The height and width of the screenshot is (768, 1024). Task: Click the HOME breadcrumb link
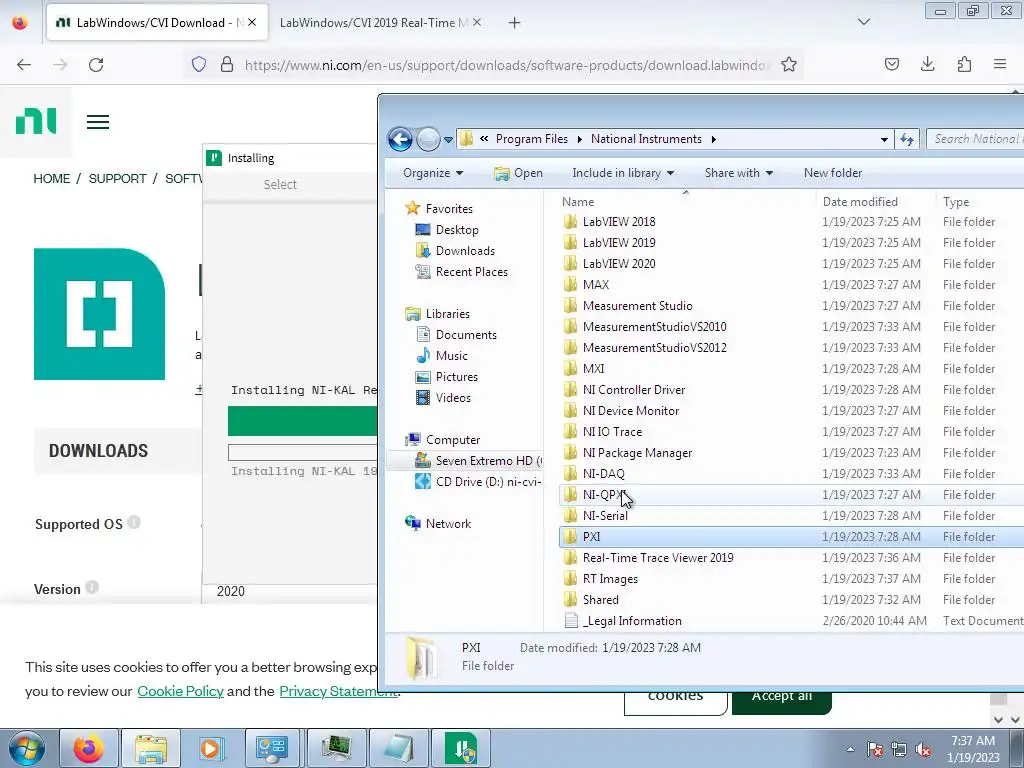[52, 179]
